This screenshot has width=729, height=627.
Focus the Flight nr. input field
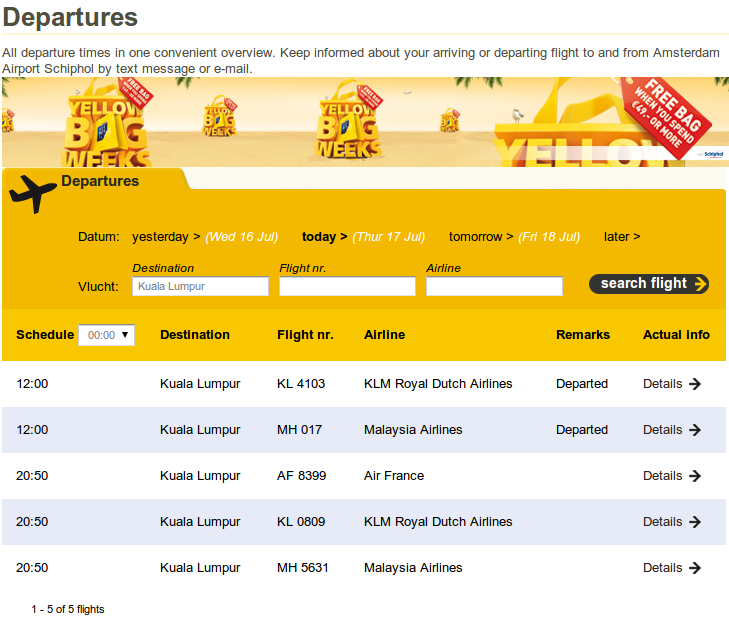(x=347, y=286)
